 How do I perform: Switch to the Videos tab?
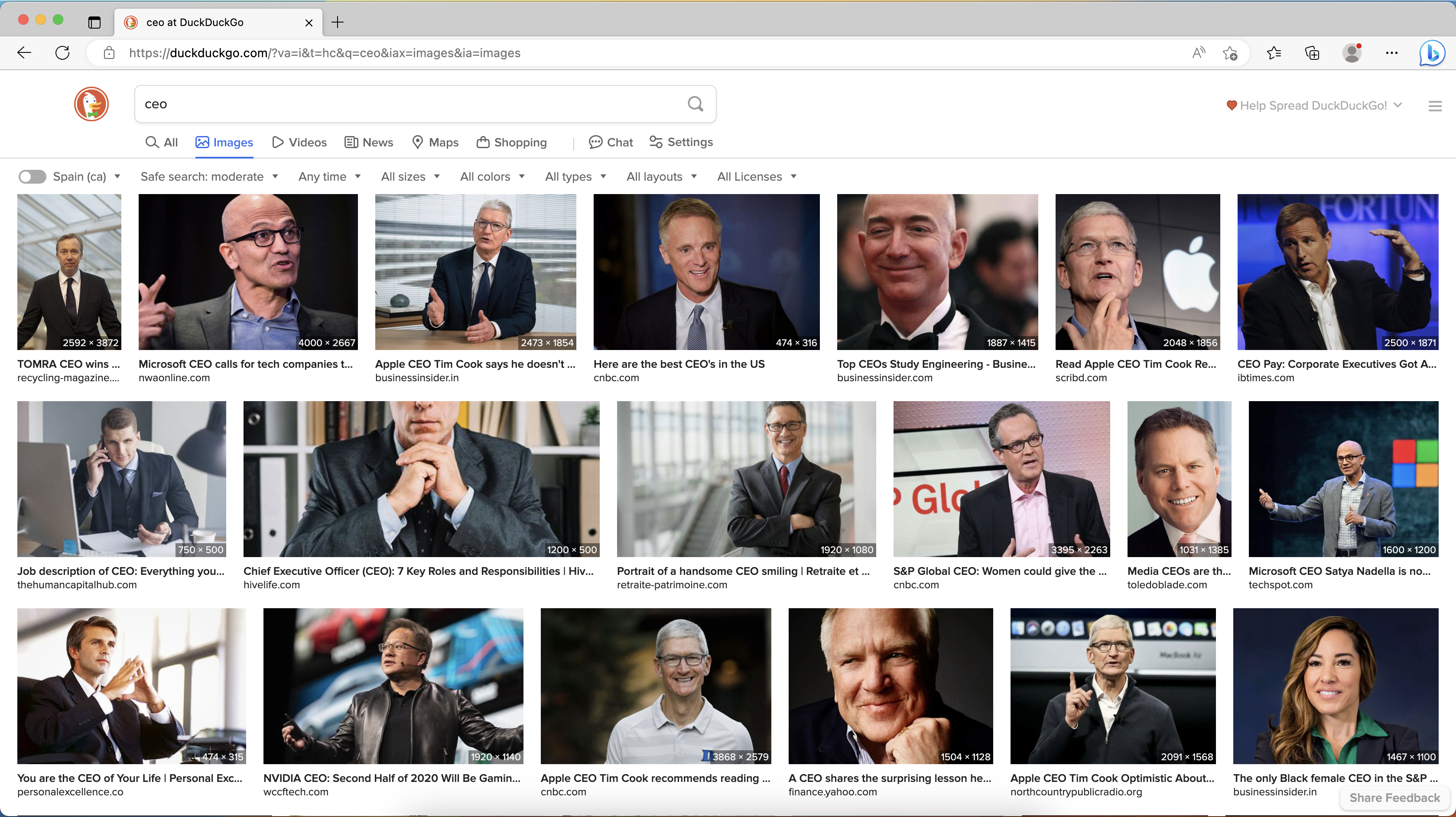pyautogui.click(x=299, y=143)
